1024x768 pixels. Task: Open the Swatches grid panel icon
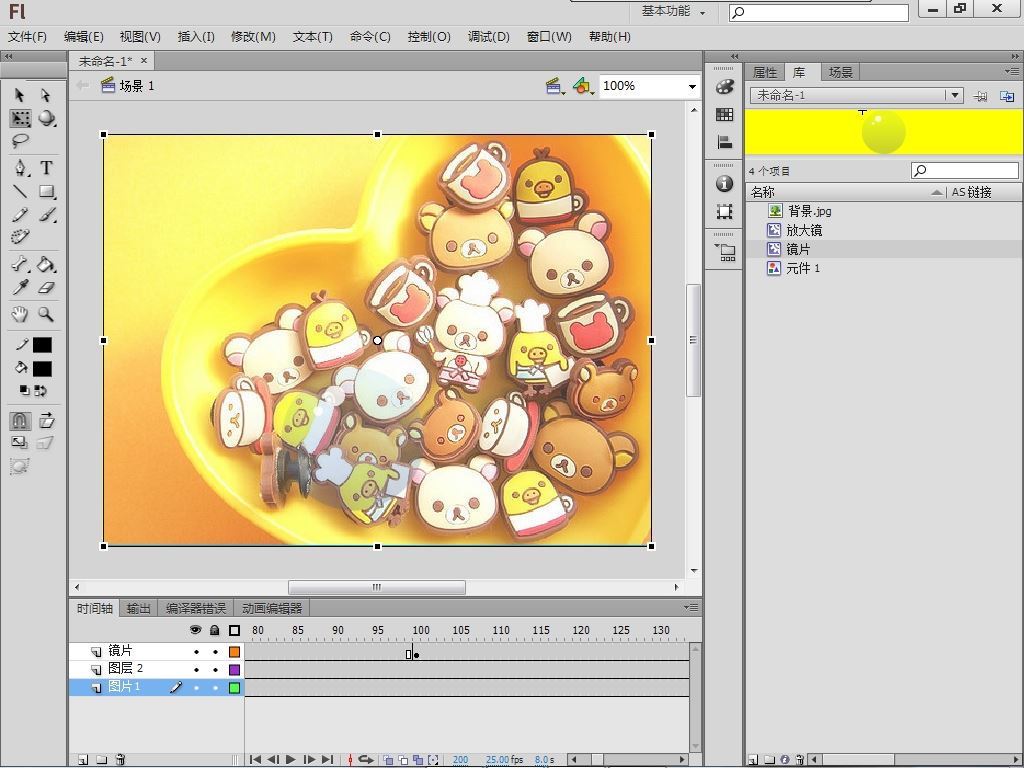click(x=724, y=114)
